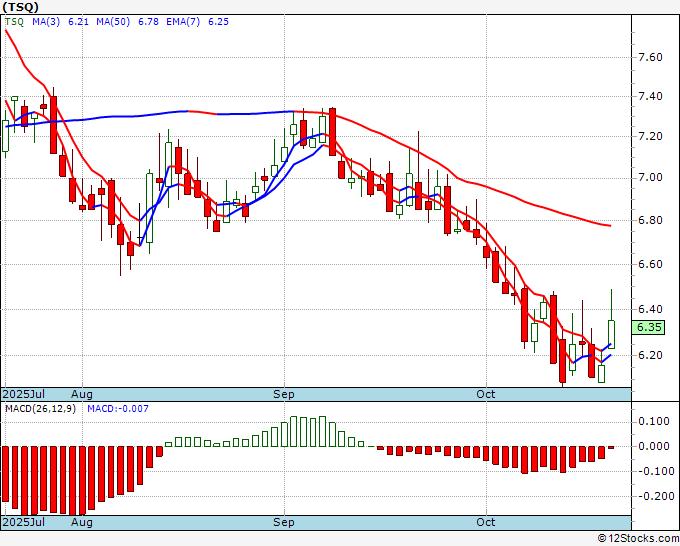680x546 pixels.
Task: Click the 0.100 MACD axis label
Action: click(x=654, y=422)
